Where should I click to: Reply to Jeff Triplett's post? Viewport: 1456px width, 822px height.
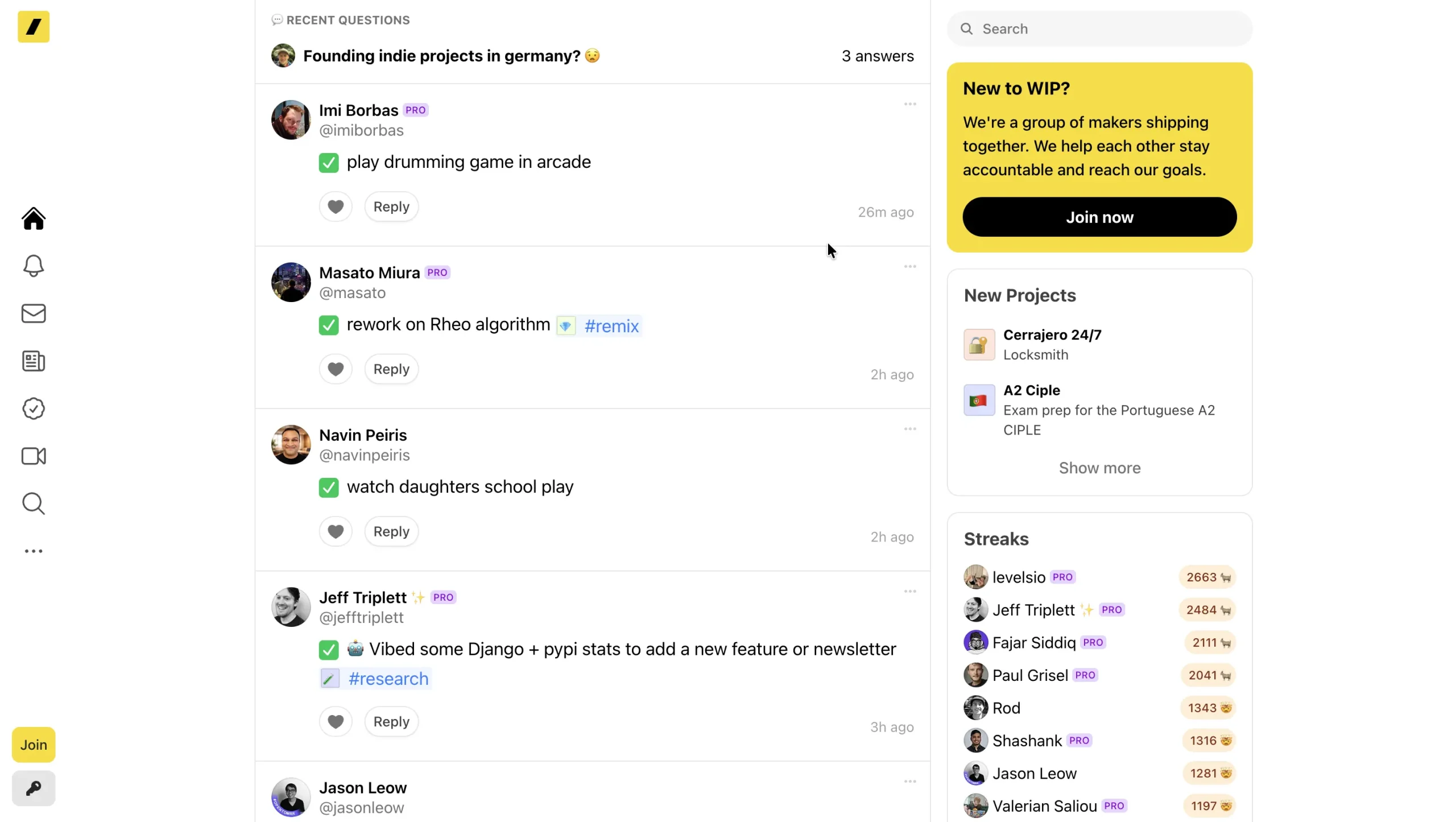[391, 722]
